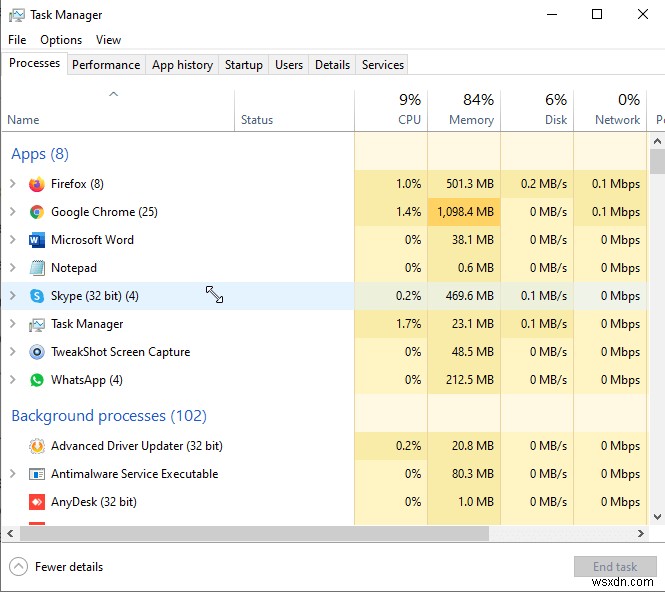The width and height of the screenshot is (665, 592).
Task: Sort processes by CPU column header
Action: (409, 110)
